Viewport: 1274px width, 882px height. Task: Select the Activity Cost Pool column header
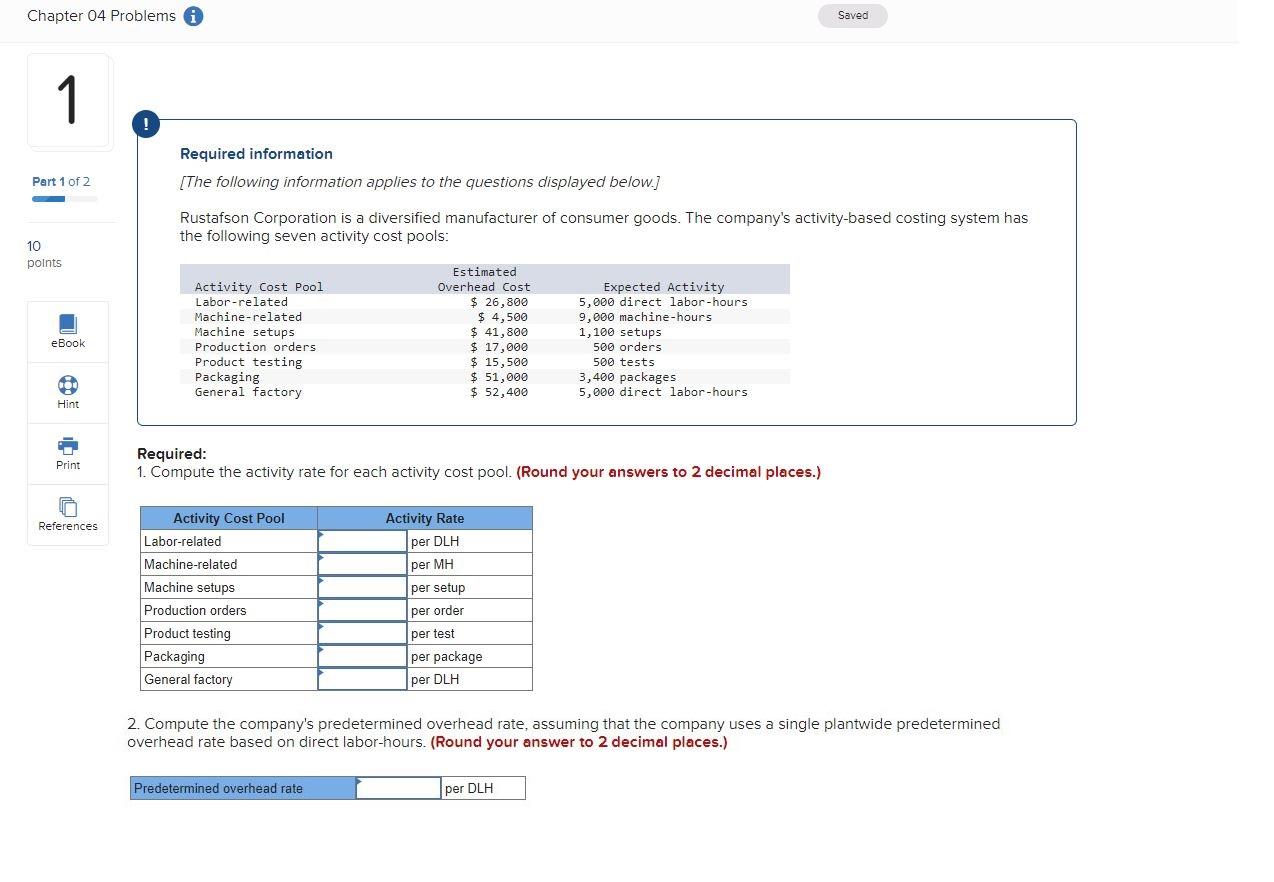tap(229, 518)
